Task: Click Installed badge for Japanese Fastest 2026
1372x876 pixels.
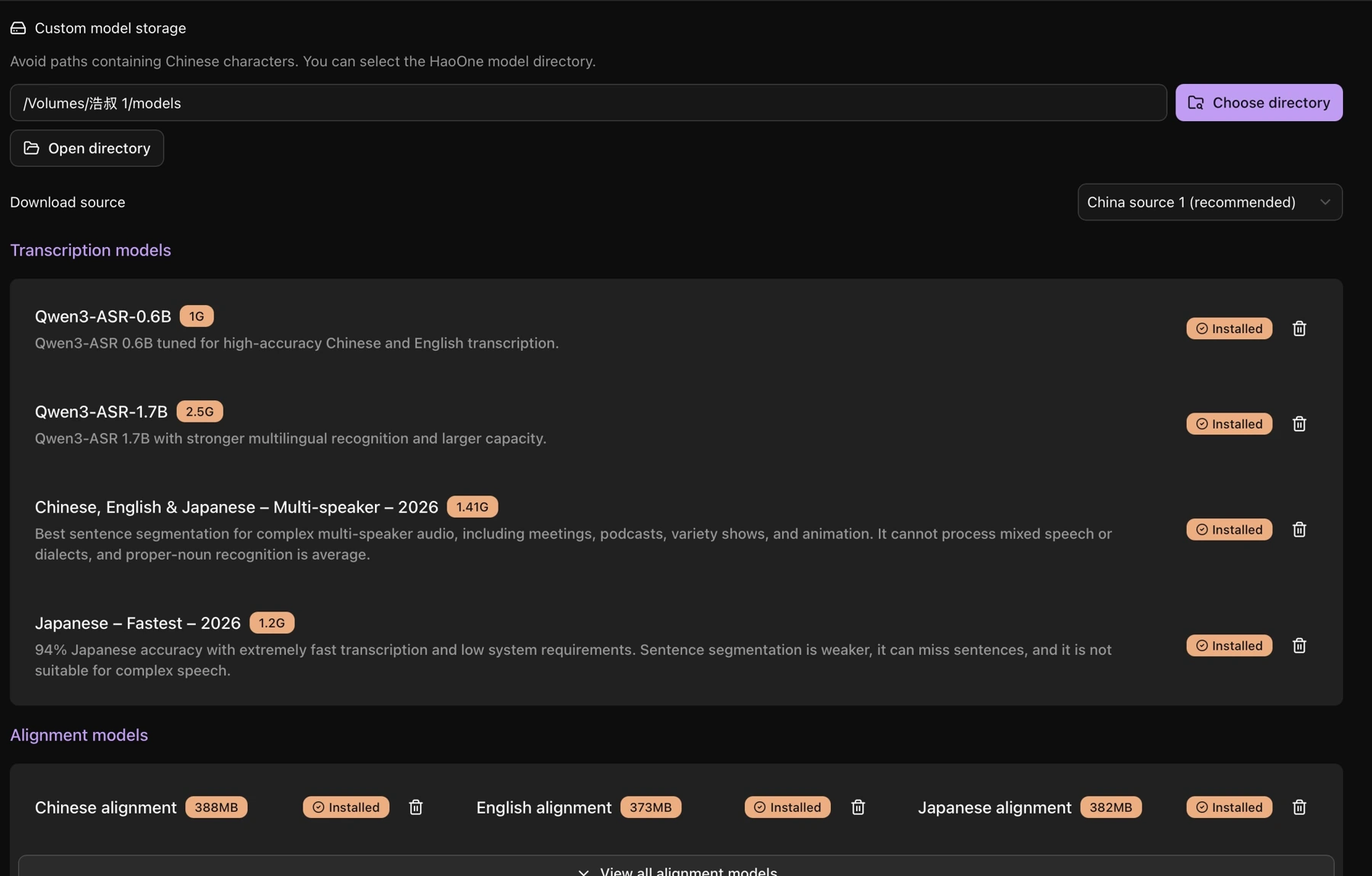Action: pyautogui.click(x=1229, y=646)
